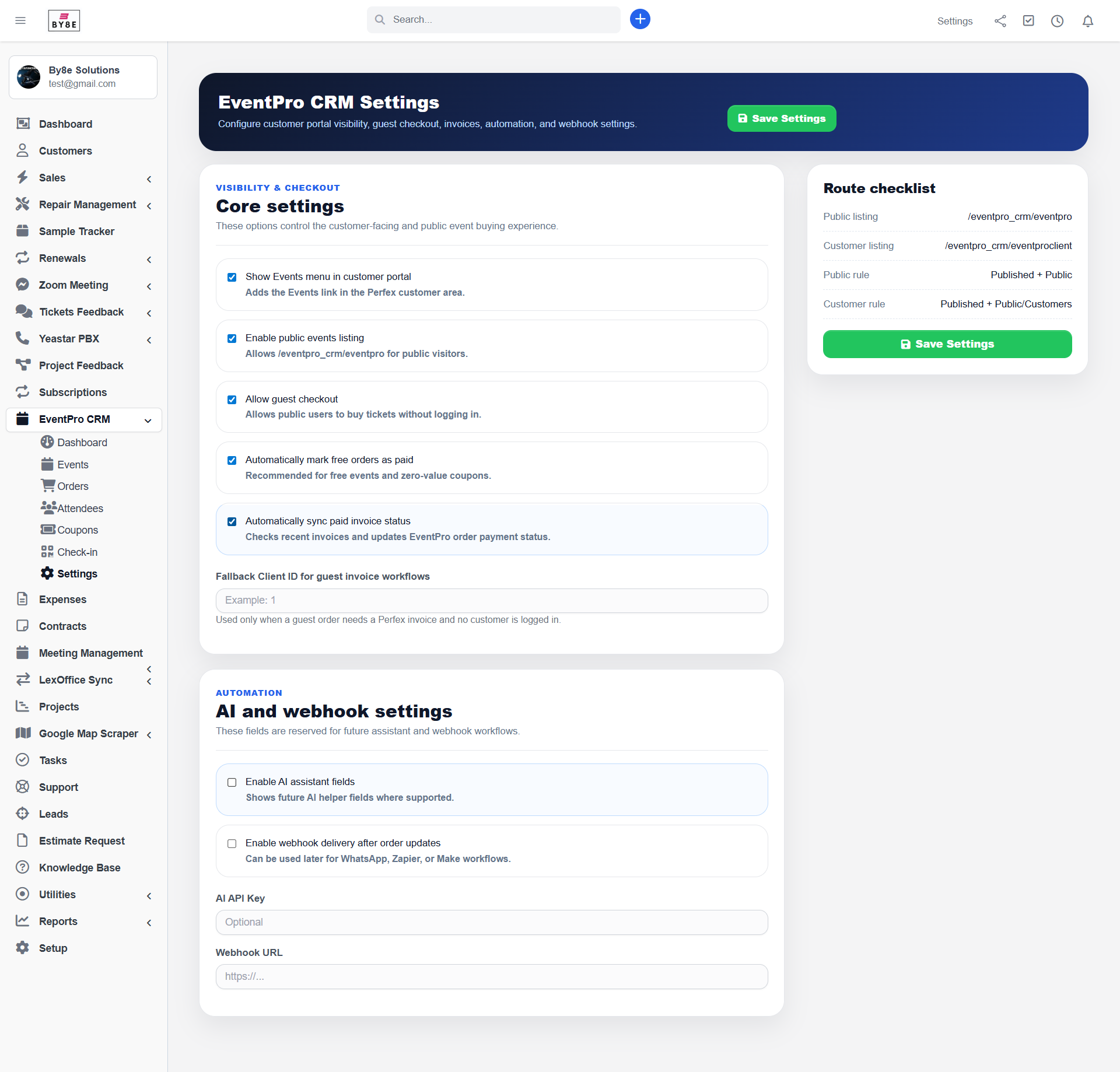Focus the Fallback Client ID field
1120x1072 pixels.
click(x=491, y=601)
